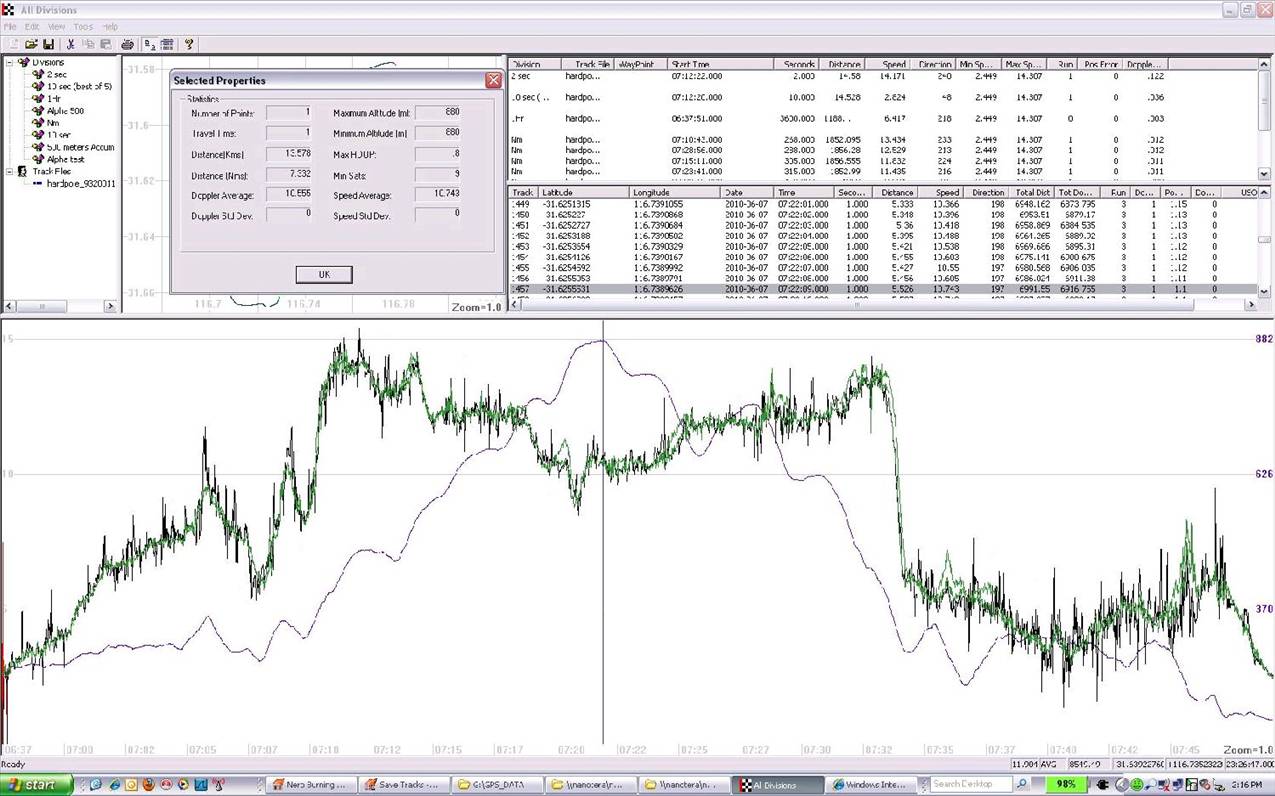Screen dimensions: 1275x796
Task: Open the Windows Start menu
Action: pyautogui.click(x=33, y=785)
